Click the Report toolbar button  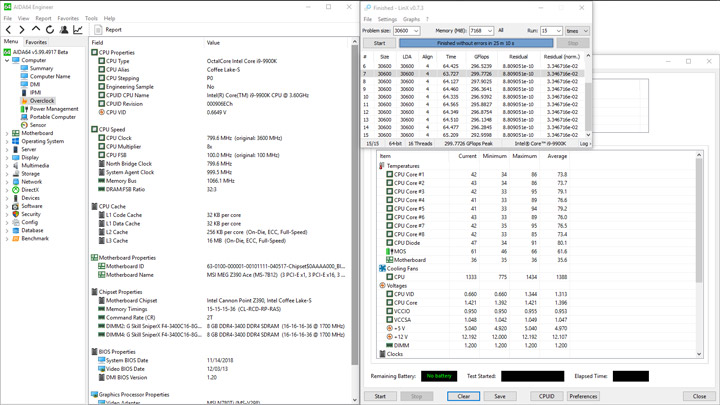point(108,30)
